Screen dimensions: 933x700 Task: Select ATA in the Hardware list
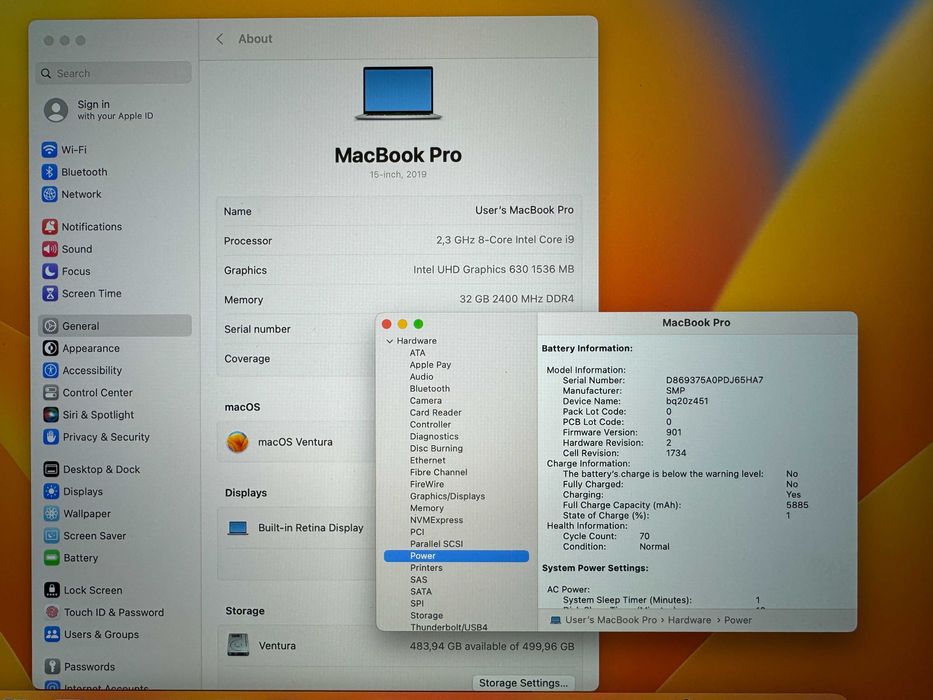(x=417, y=353)
